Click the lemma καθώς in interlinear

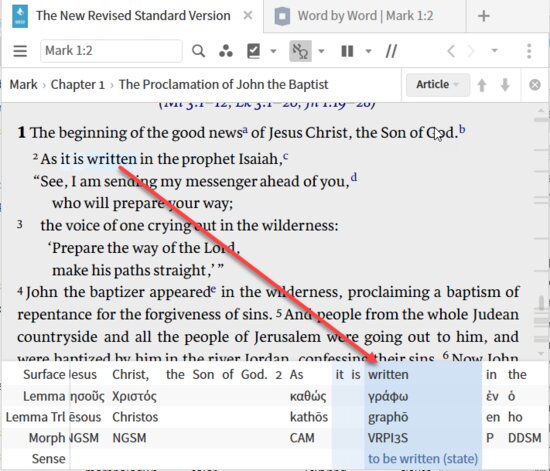pyautogui.click(x=308, y=397)
